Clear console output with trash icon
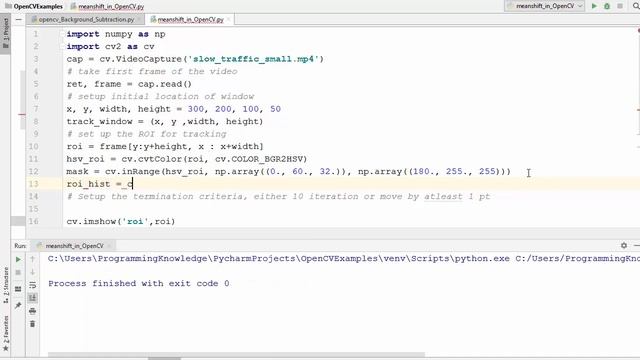The image size is (640, 360). [33, 324]
